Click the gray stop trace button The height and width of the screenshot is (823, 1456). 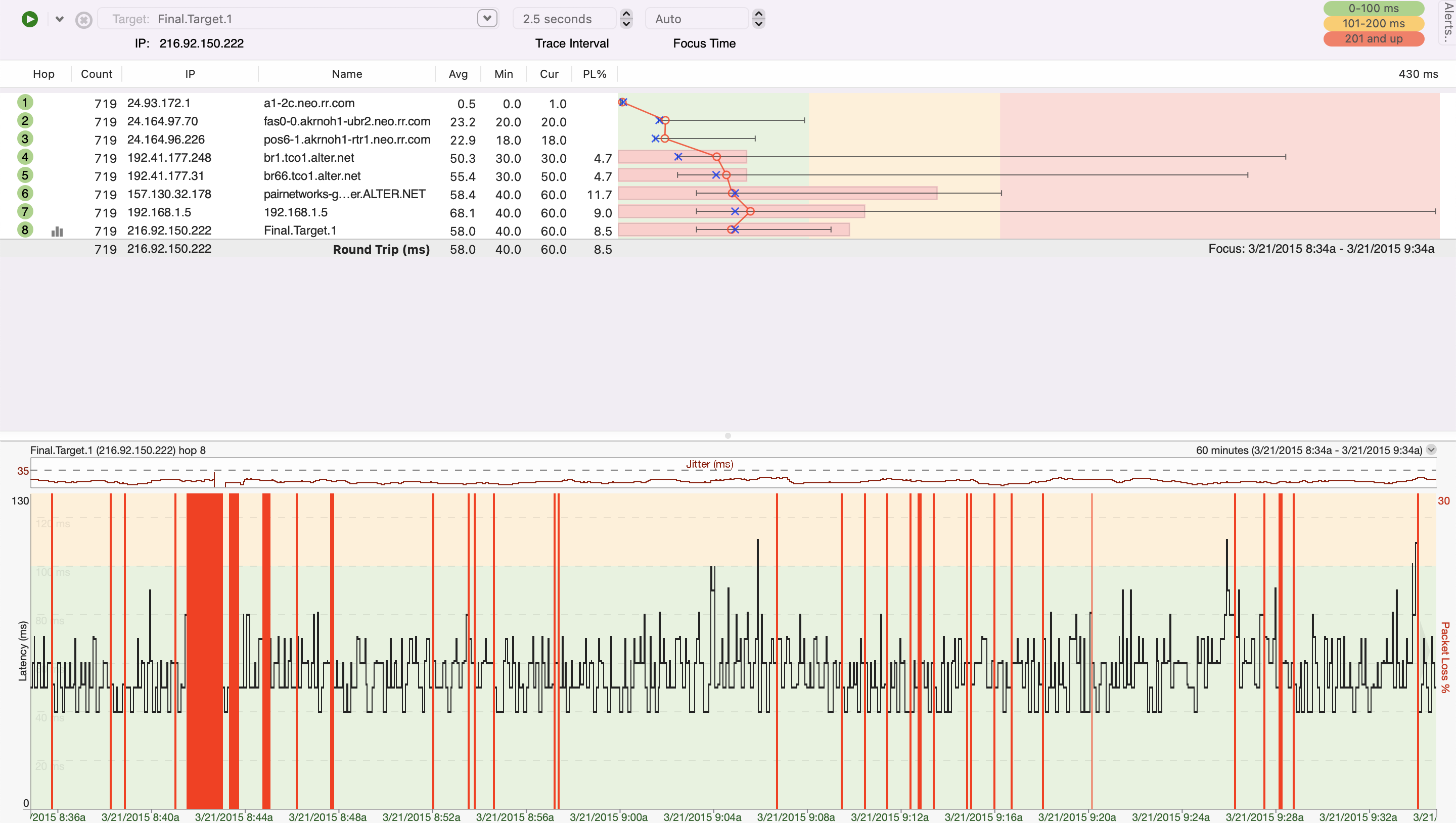(x=83, y=20)
